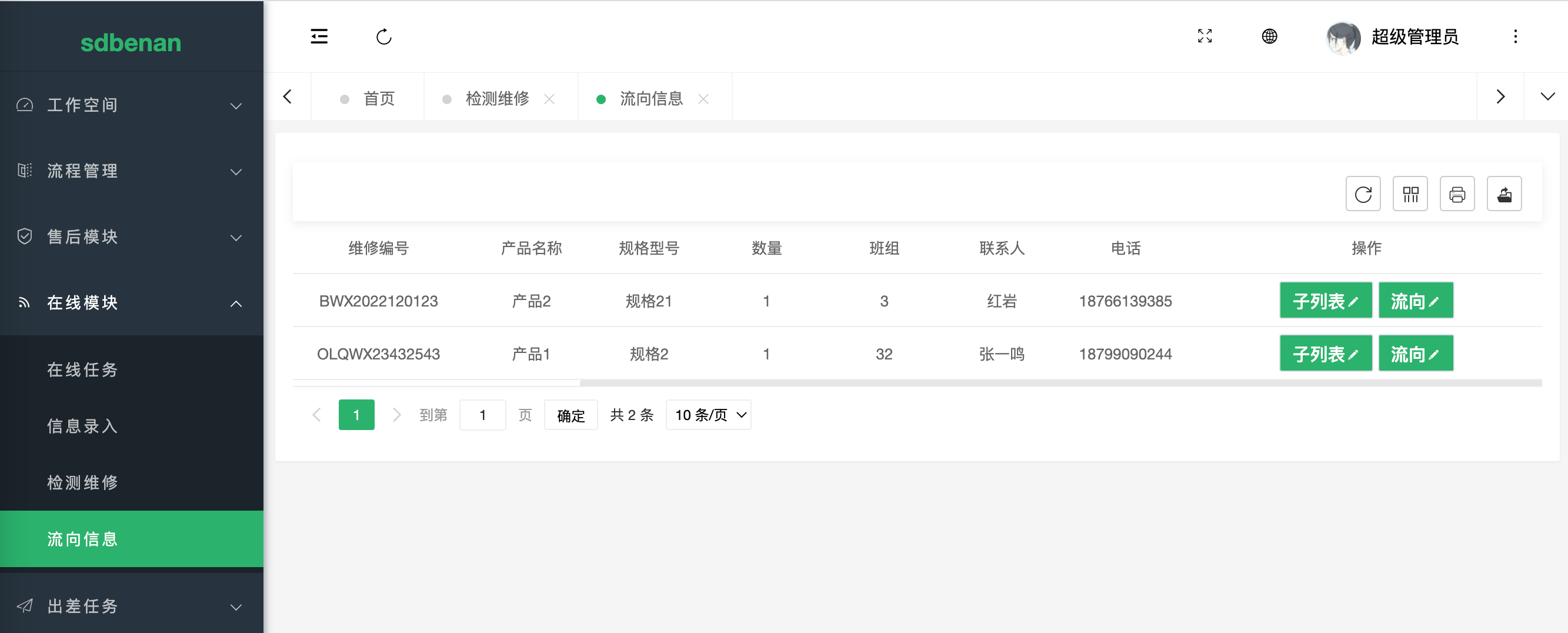Click the 售后模块 shield icon
1568x633 pixels.
pos(24,236)
